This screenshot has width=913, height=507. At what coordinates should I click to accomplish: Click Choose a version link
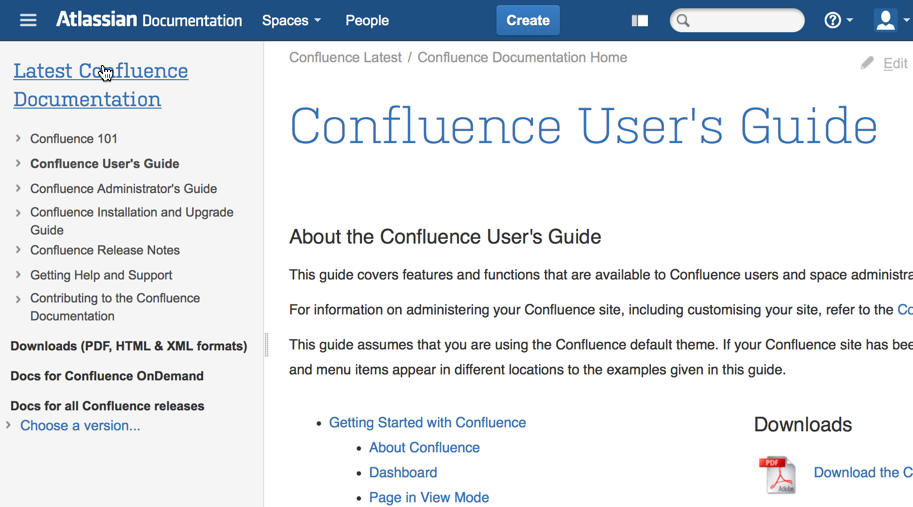(80, 426)
